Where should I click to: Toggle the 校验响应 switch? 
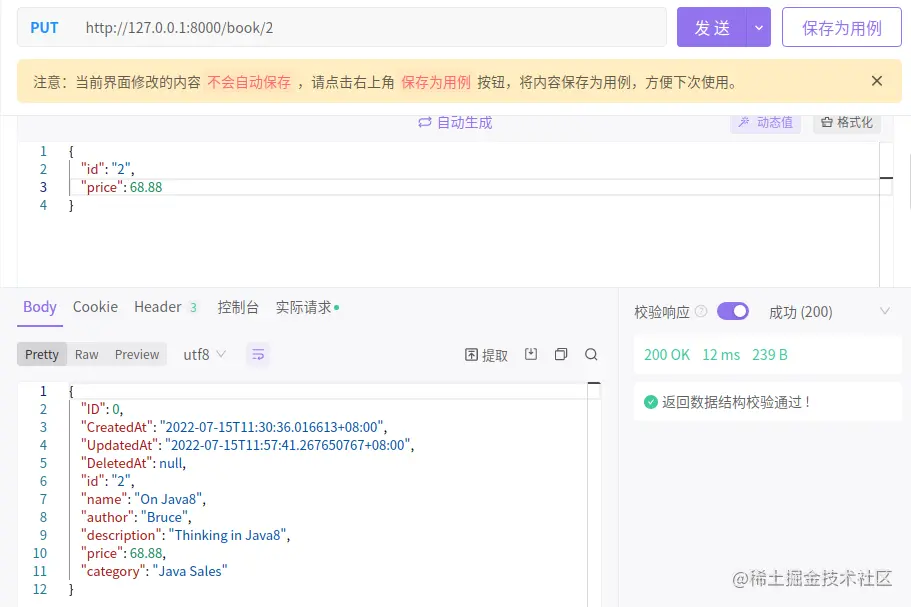(x=733, y=311)
